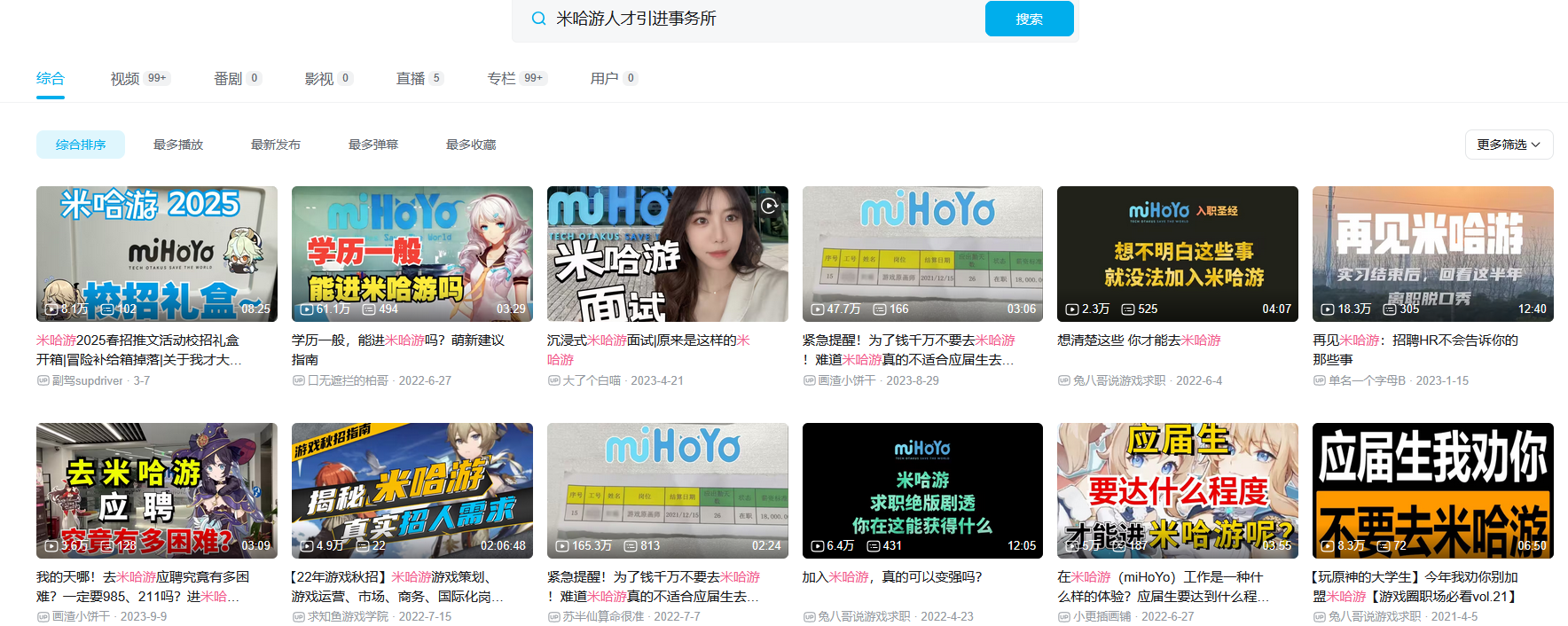
Task: Switch to the 用户 tab
Action: 614,78
